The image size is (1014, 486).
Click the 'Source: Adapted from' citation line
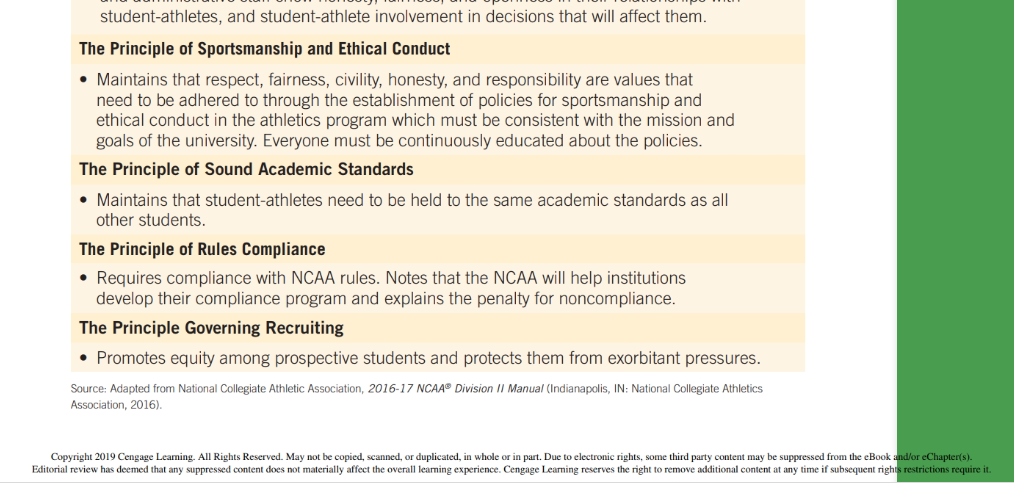click(x=416, y=389)
